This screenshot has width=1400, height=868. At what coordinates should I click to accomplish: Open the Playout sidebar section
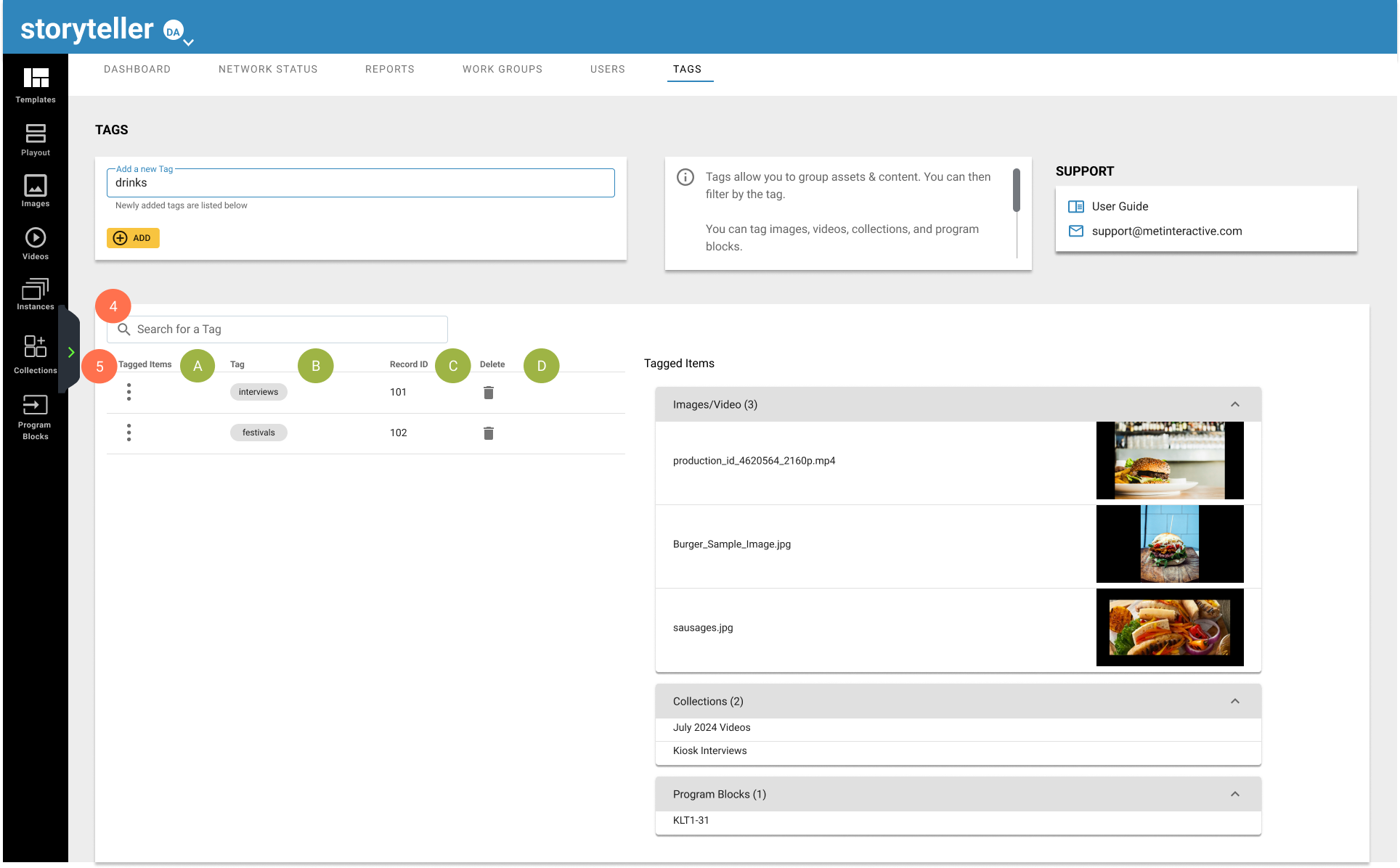click(36, 140)
